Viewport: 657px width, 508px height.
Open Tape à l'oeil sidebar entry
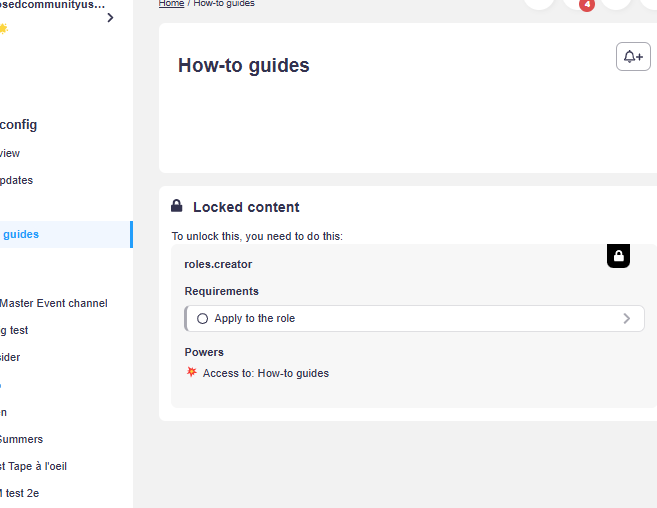pyautogui.click(x=34, y=466)
